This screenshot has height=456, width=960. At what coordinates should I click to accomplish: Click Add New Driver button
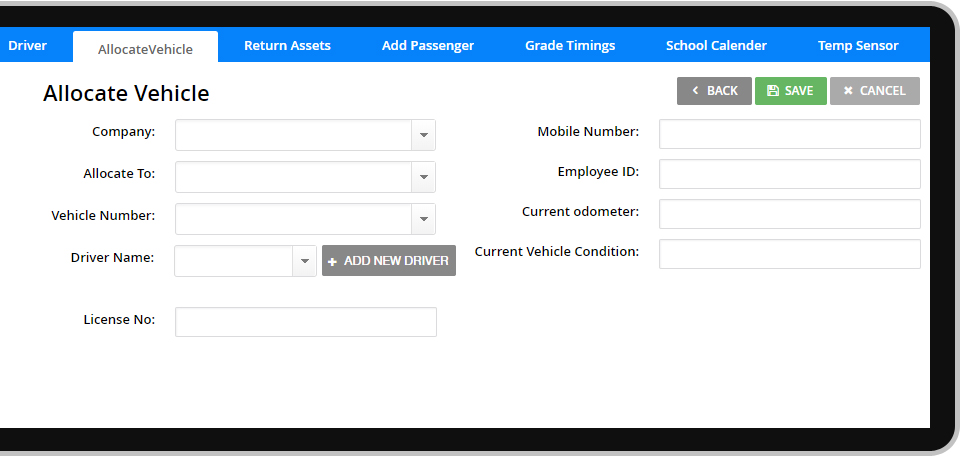pyautogui.click(x=389, y=261)
